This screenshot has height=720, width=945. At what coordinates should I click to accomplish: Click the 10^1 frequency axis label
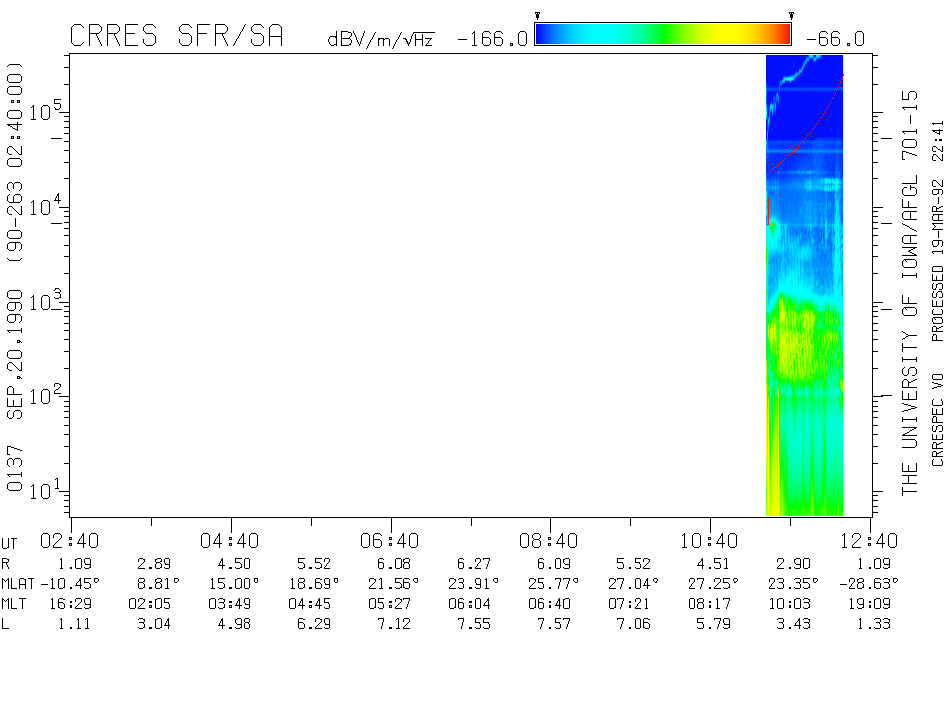click(44, 490)
